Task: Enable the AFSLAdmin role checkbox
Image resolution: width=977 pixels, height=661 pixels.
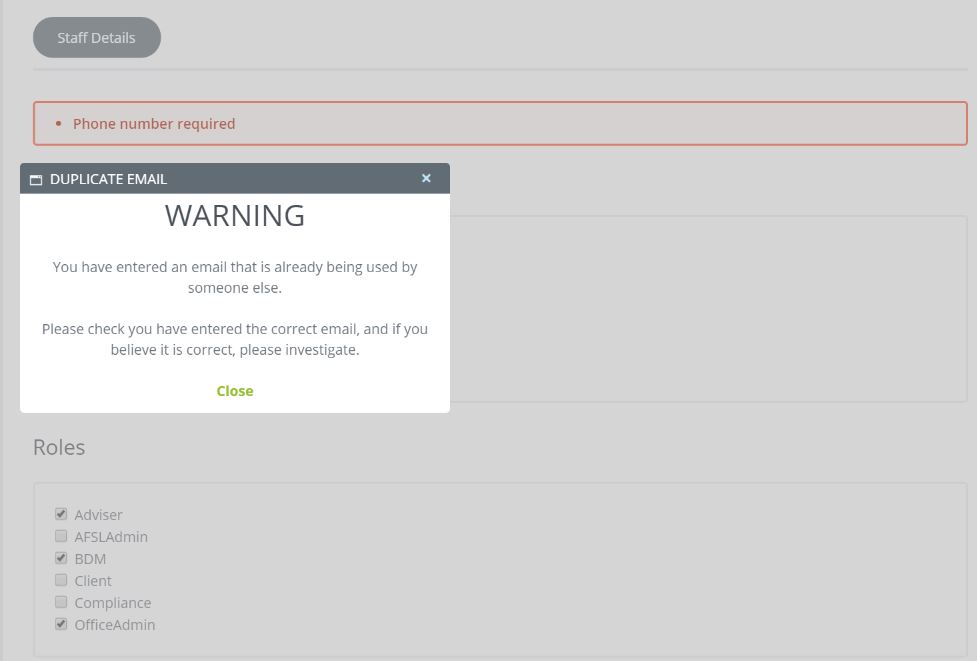Action: pos(61,536)
